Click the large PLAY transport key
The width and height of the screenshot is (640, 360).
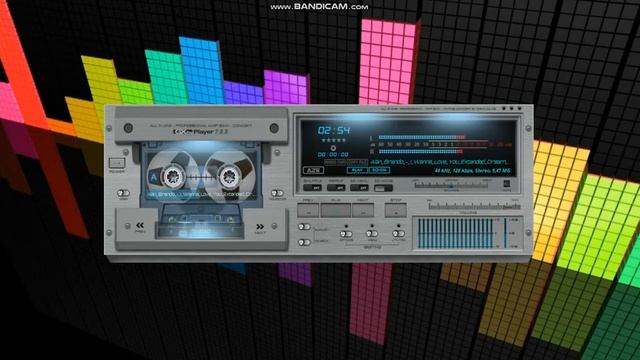[336, 211]
